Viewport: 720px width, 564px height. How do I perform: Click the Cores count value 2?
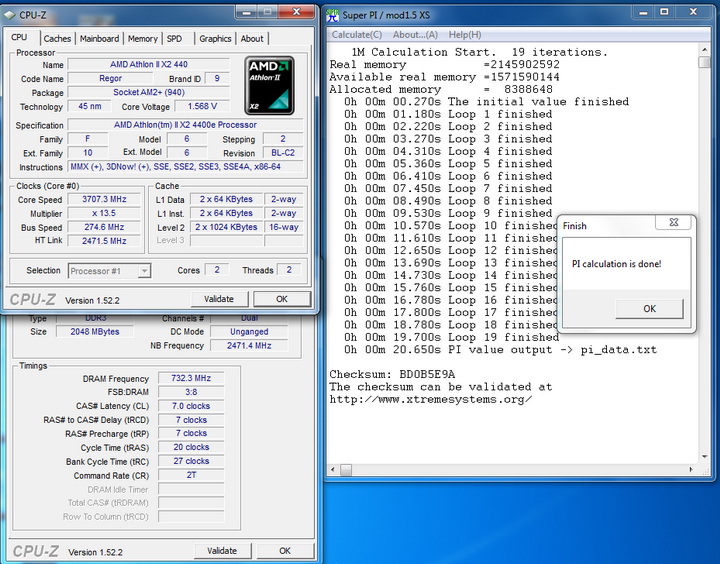click(x=217, y=270)
